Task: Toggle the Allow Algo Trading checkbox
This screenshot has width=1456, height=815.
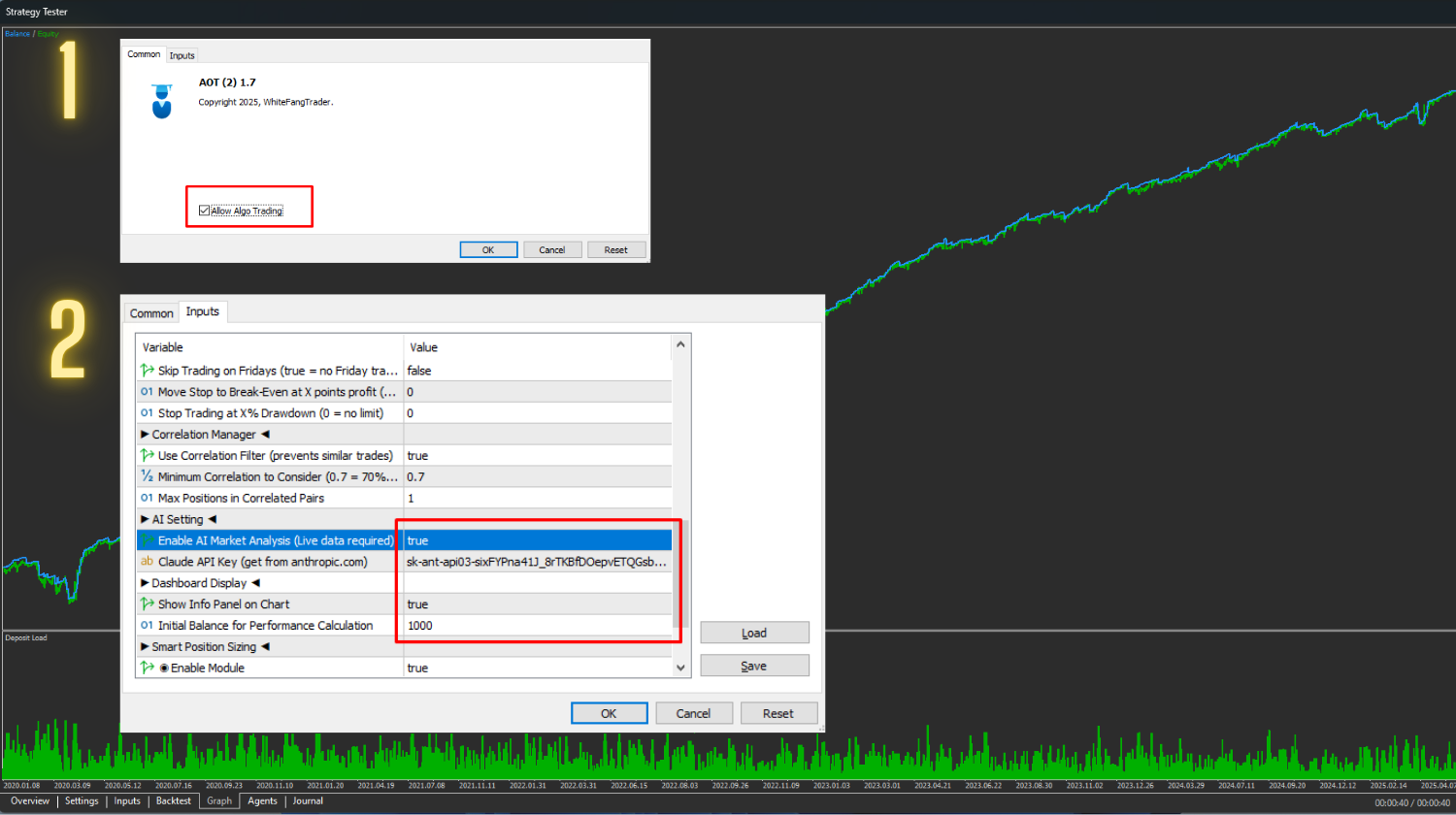Action: [204, 211]
